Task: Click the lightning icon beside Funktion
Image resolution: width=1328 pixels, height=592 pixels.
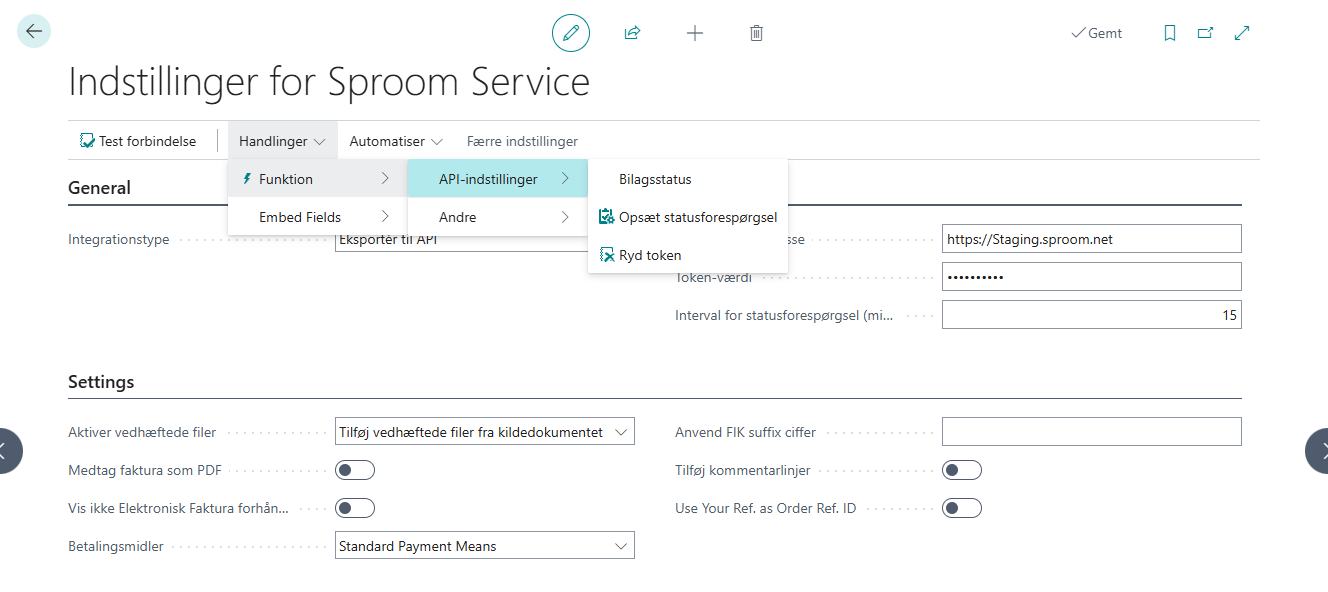Action: pos(247,179)
